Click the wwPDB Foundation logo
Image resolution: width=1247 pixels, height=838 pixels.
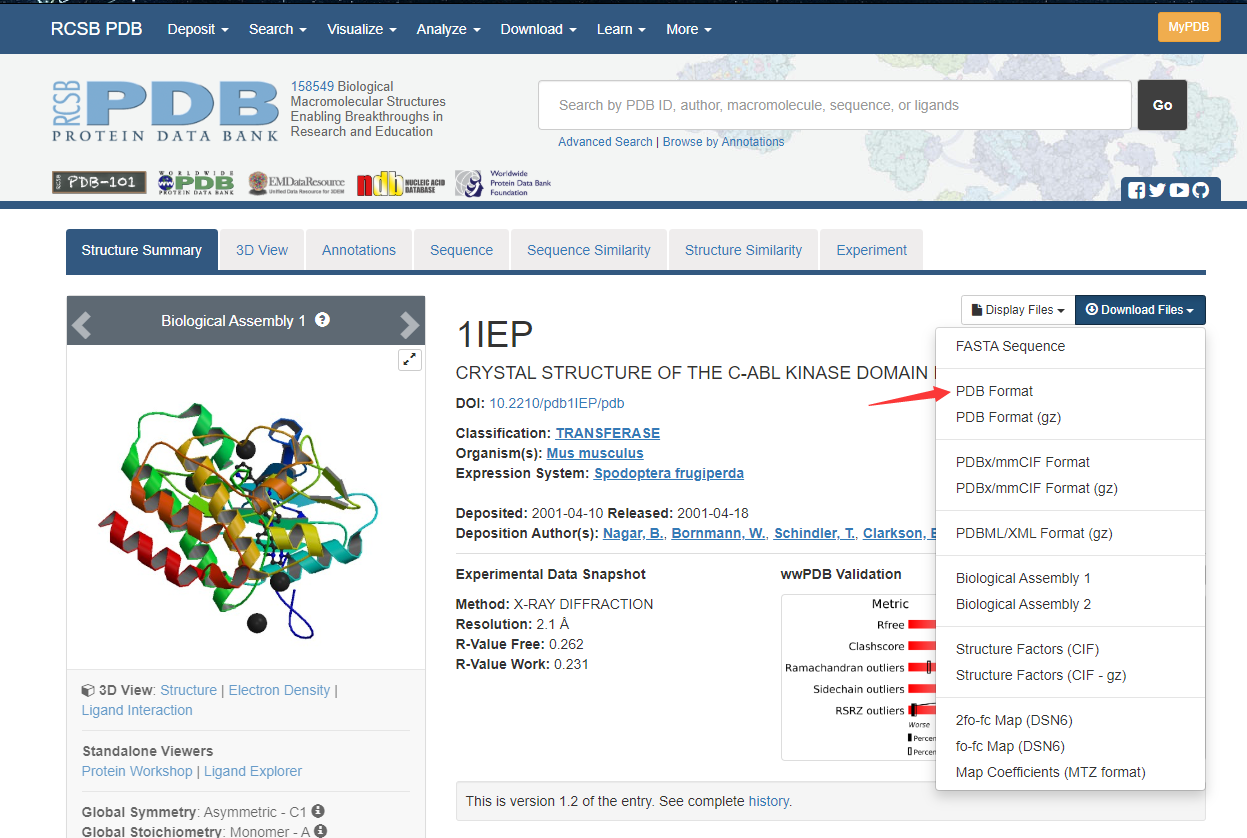point(503,182)
